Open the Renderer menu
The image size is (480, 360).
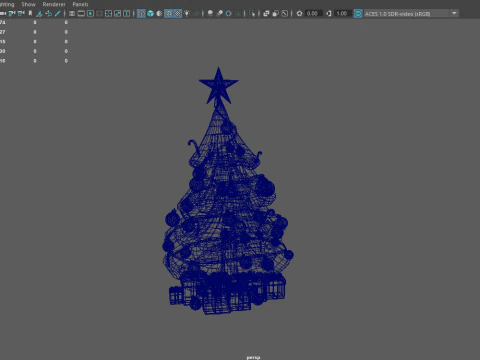tap(54, 4)
